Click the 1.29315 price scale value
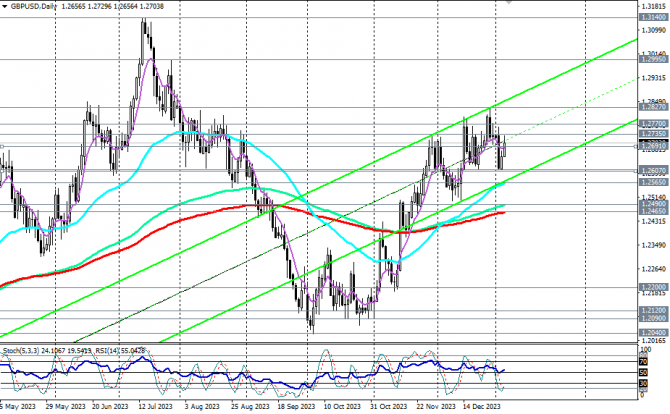 [654, 78]
